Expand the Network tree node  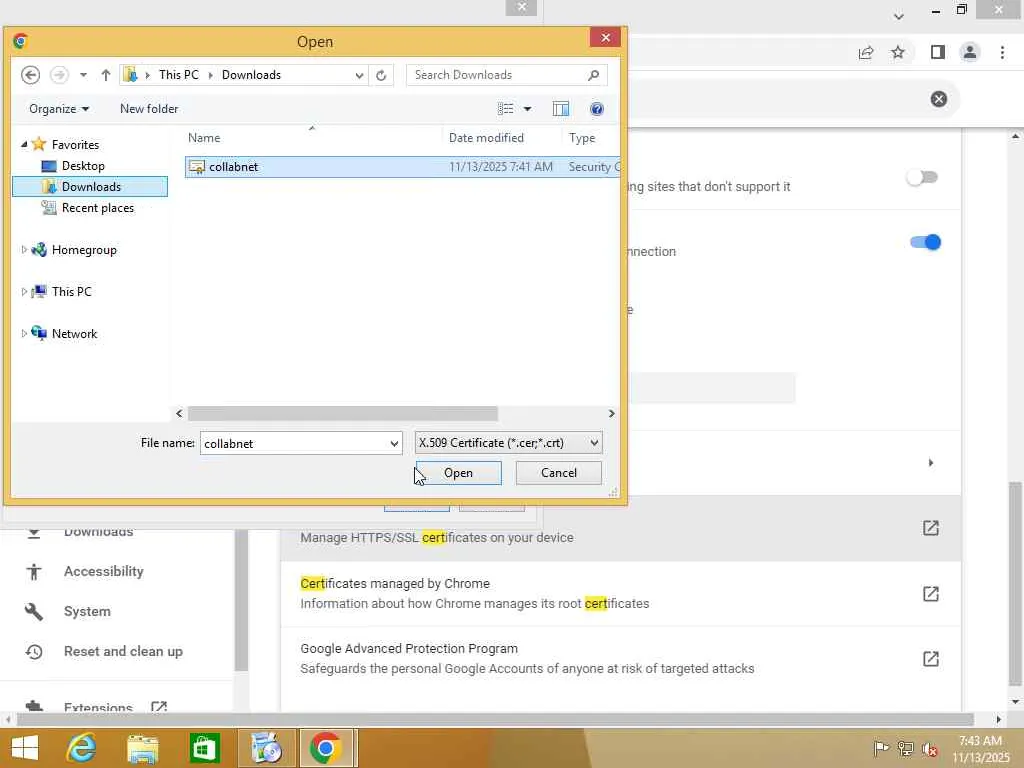coord(24,333)
